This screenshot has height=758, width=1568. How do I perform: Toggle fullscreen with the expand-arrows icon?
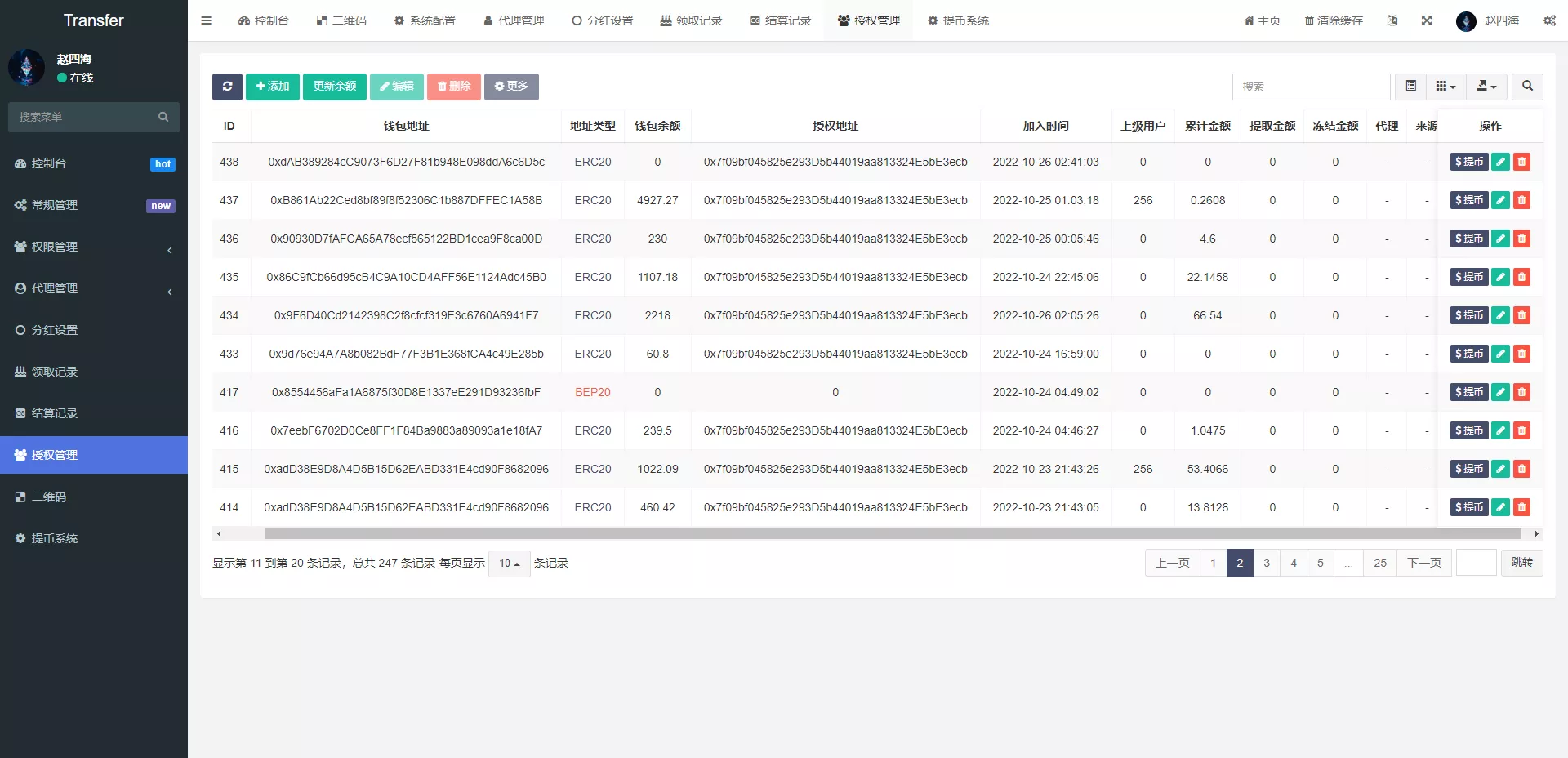point(1427,20)
